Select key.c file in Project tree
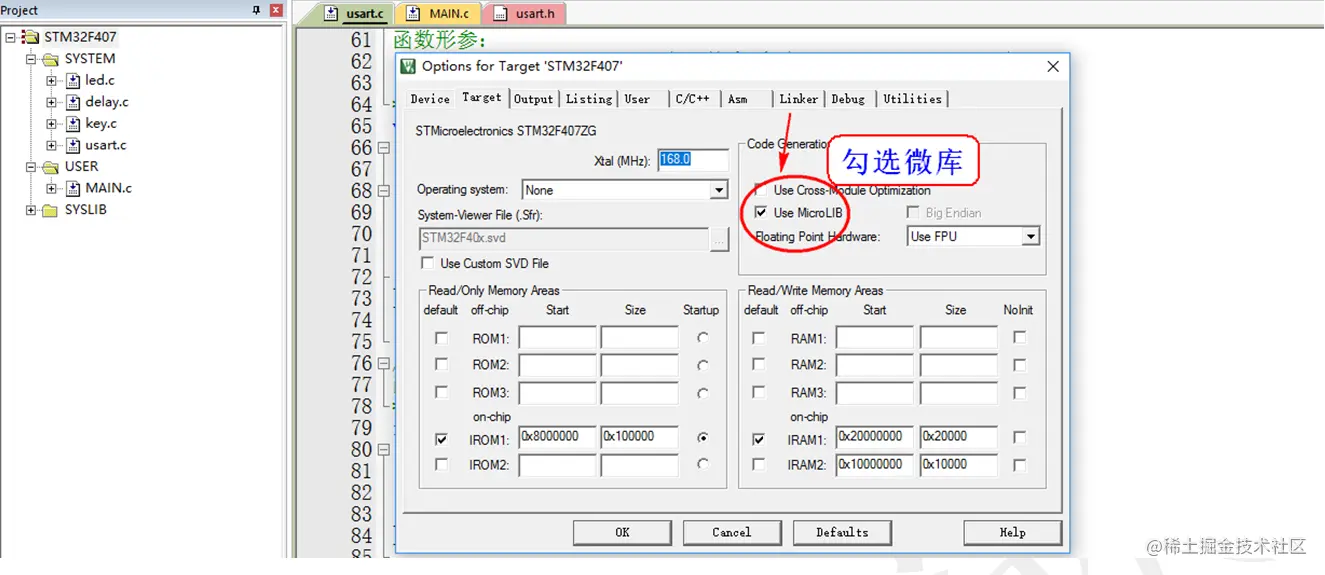The width and height of the screenshot is (1325, 575). [x=101, y=124]
